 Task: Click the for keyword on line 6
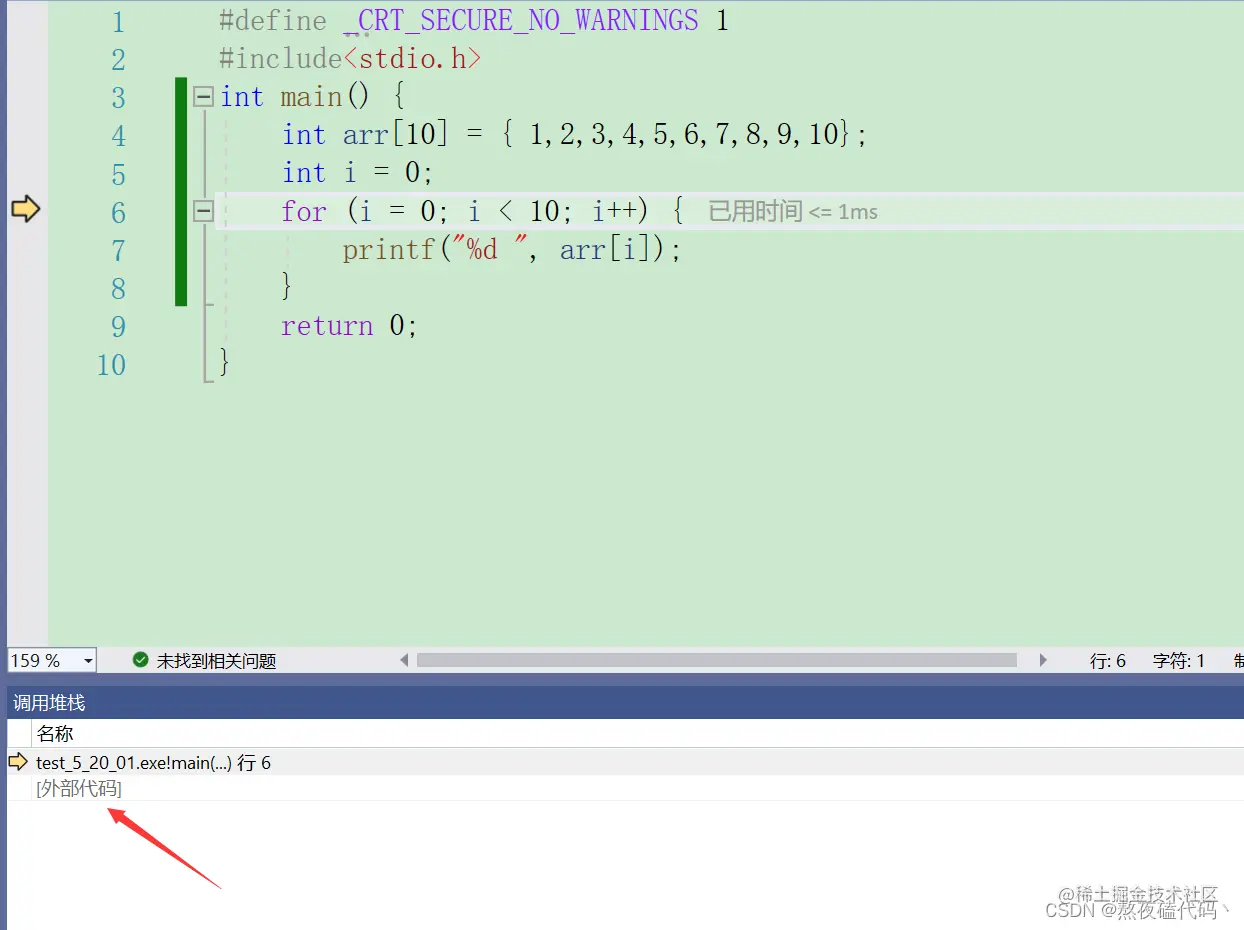pos(304,211)
